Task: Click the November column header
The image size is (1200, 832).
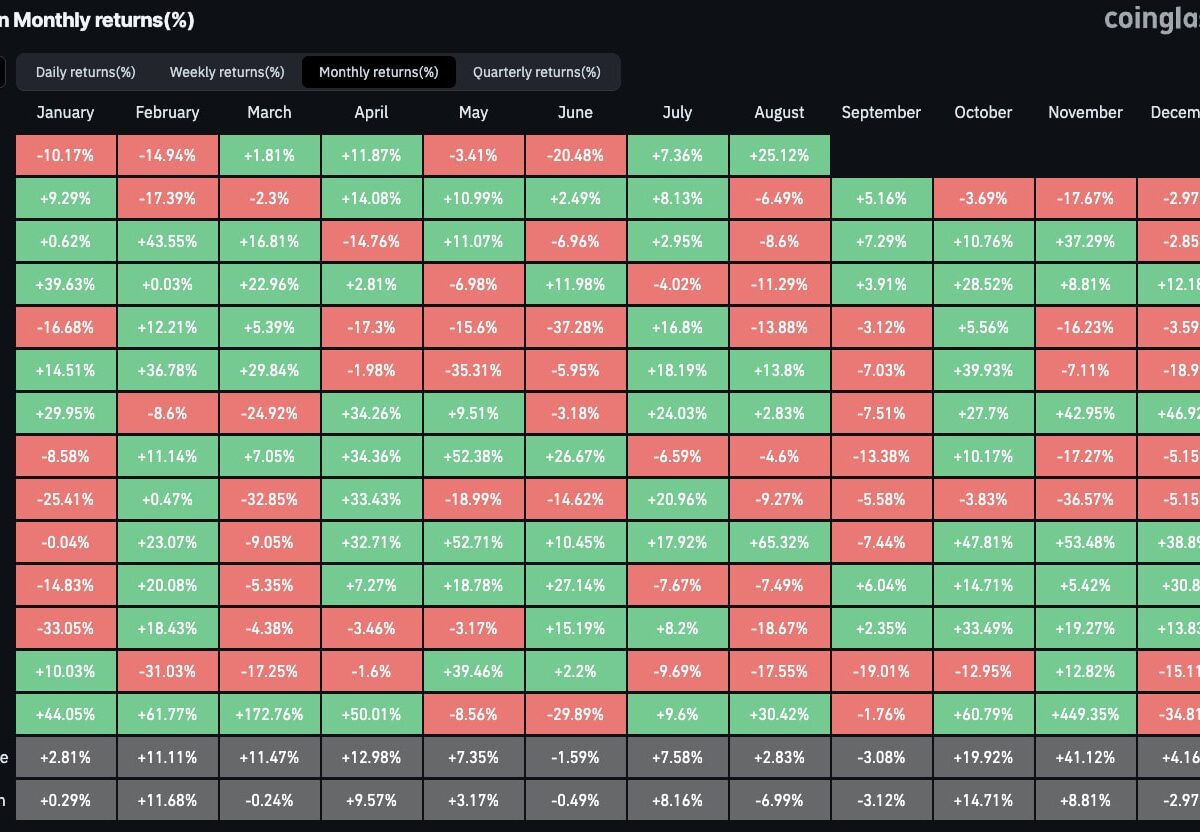Action: [x=1085, y=112]
